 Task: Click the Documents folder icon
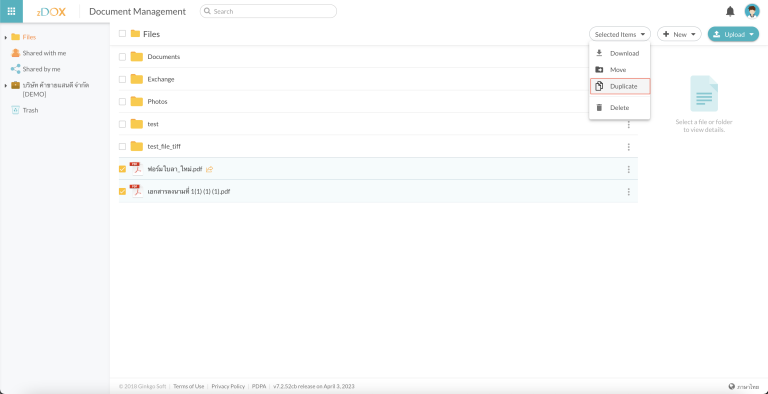click(137, 57)
